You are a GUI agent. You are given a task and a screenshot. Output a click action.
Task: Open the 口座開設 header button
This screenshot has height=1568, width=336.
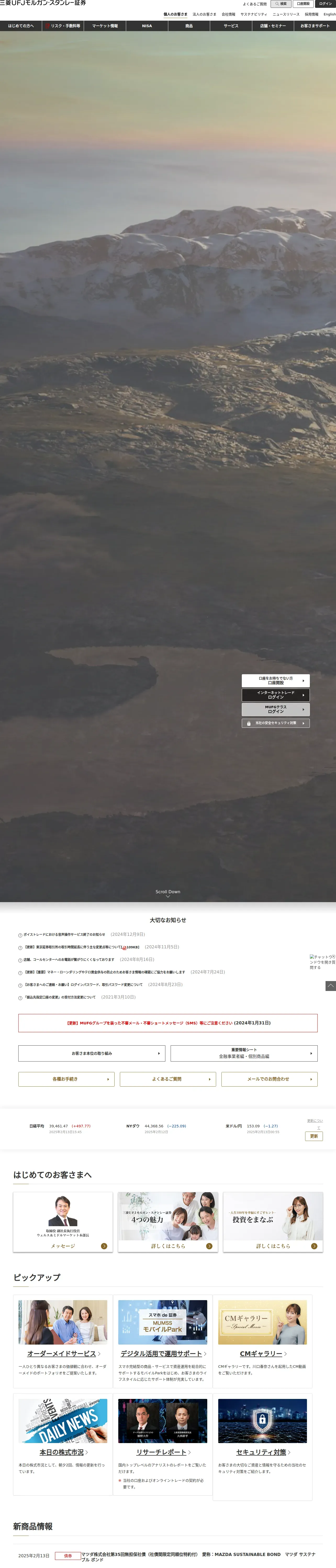tap(303, 4)
